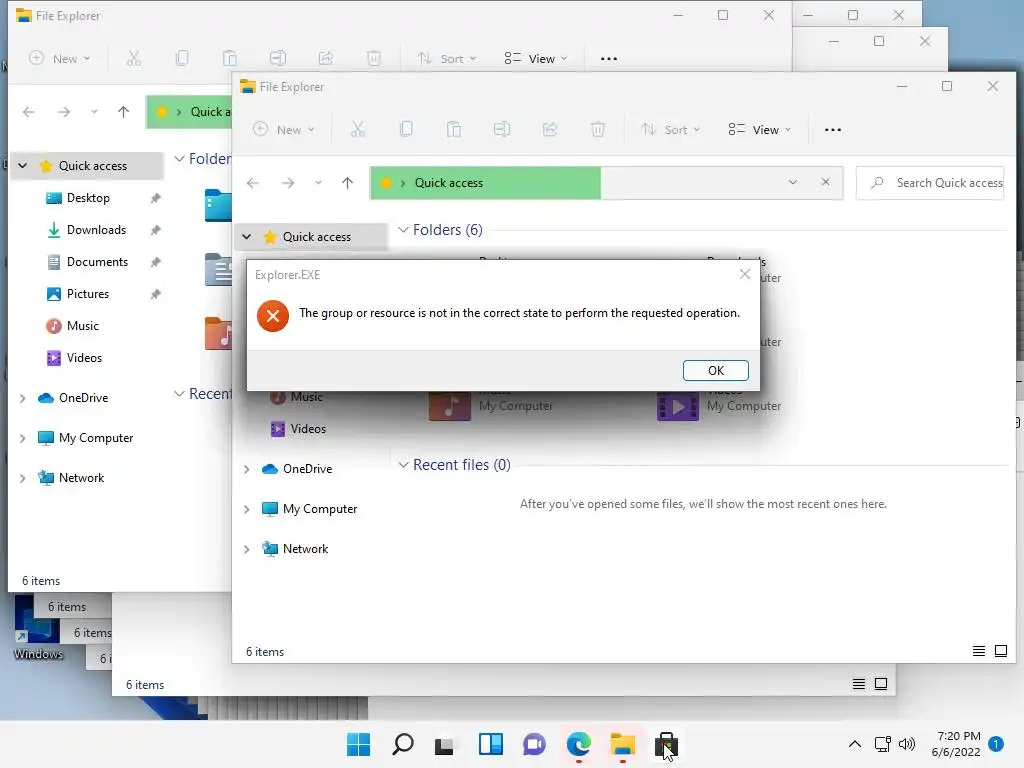This screenshot has width=1024, height=768.
Task: Open Sort dropdown in back-left File Explorer
Action: 446,58
